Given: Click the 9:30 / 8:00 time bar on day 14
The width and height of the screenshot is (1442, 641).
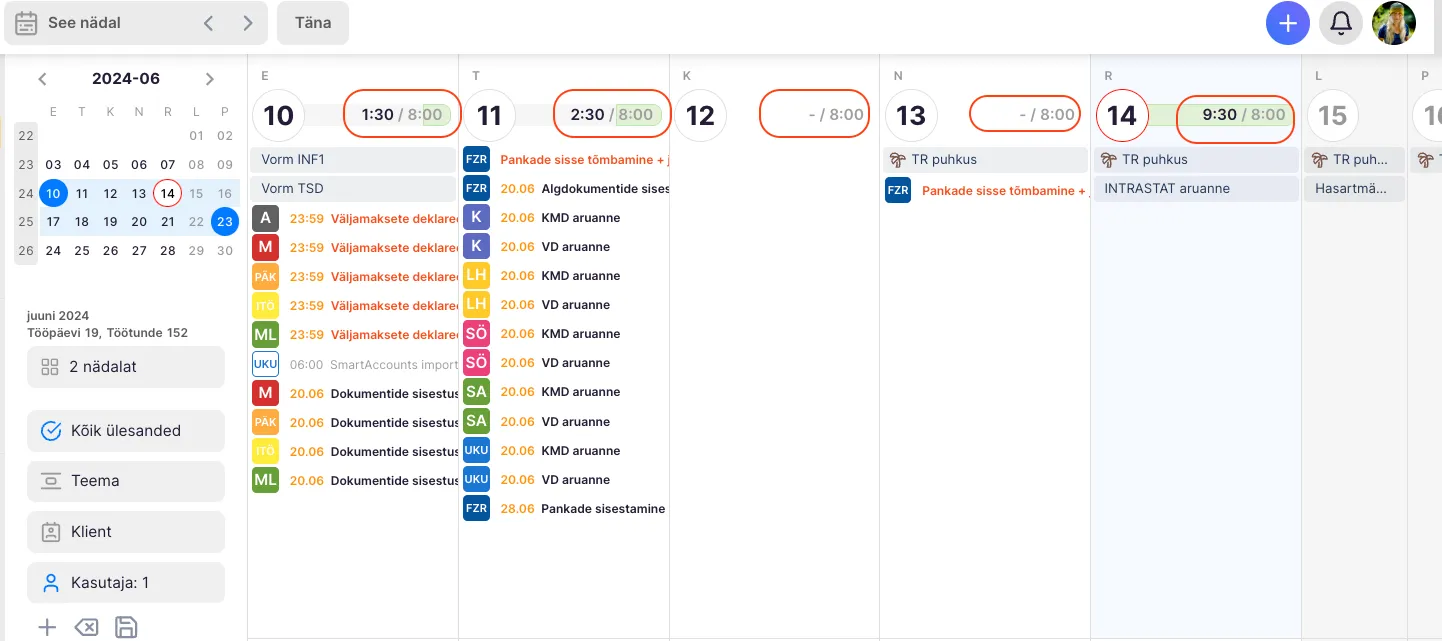Looking at the screenshot, I should tap(1235, 115).
